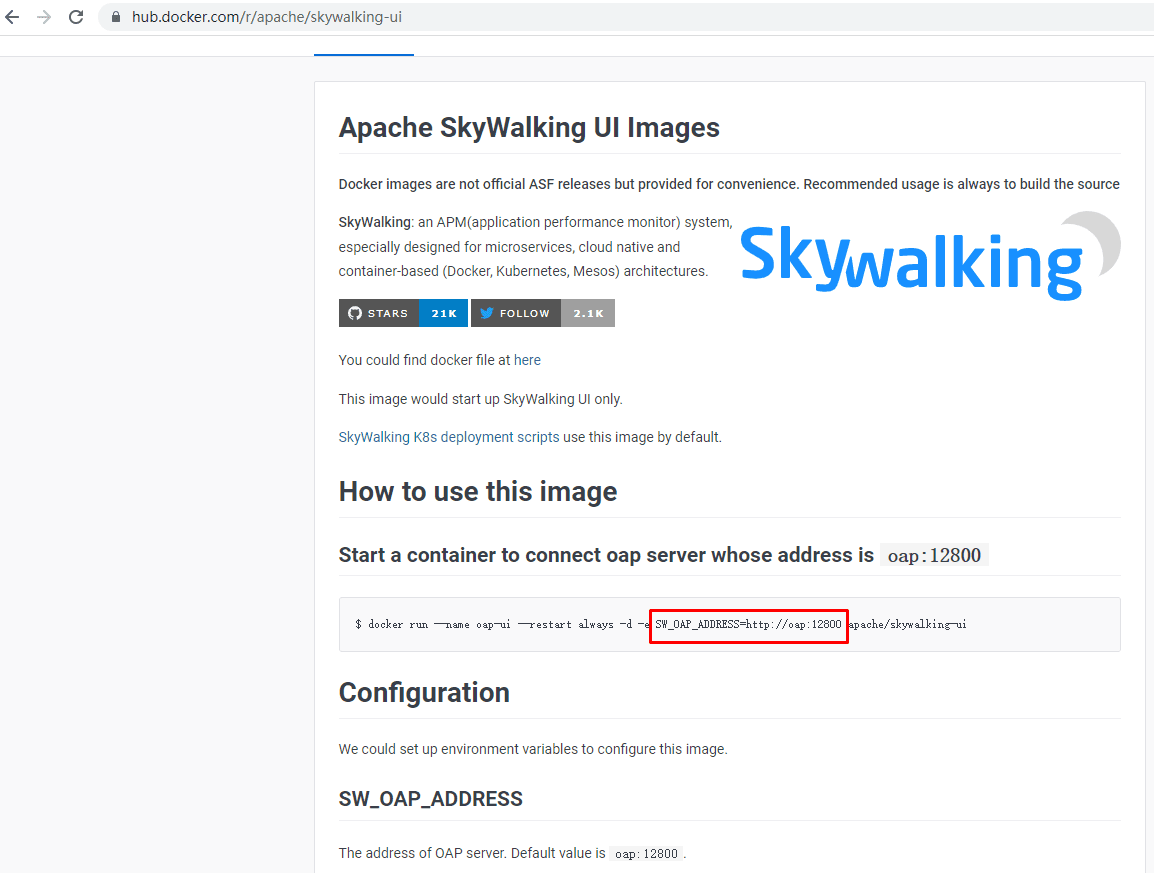Open GitHub STARS badge
The height and width of the screenshot is (873, 1154).
pos(379,313)
